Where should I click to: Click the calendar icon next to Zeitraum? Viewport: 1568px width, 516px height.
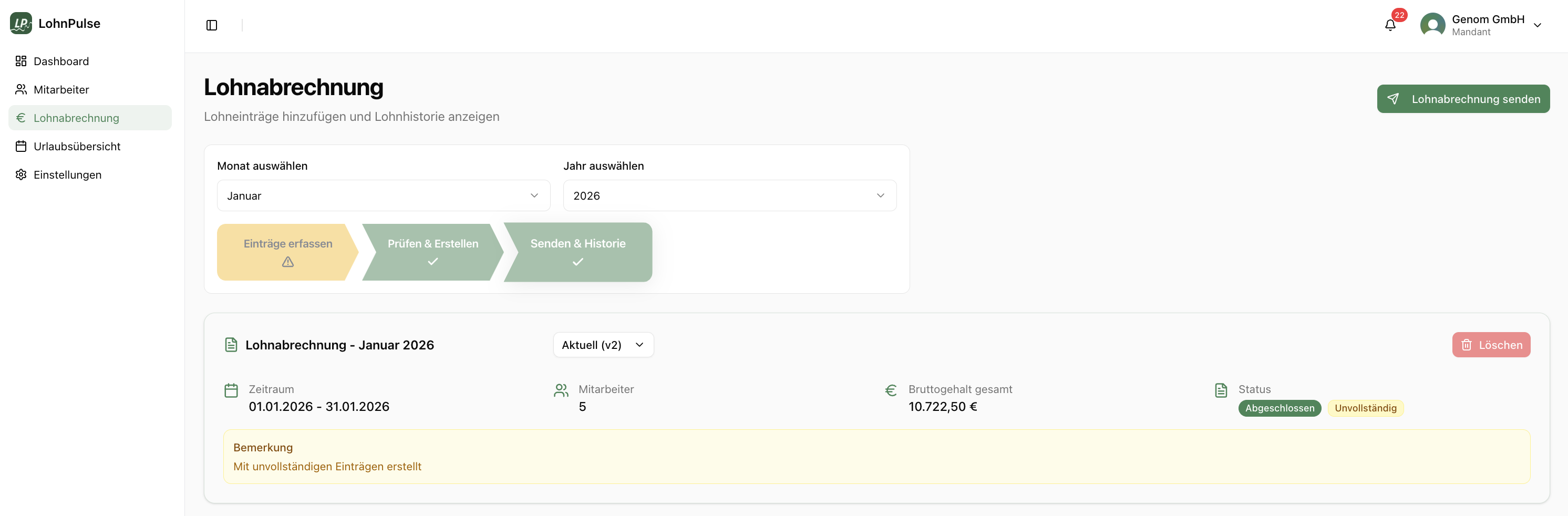coord(231,390)
